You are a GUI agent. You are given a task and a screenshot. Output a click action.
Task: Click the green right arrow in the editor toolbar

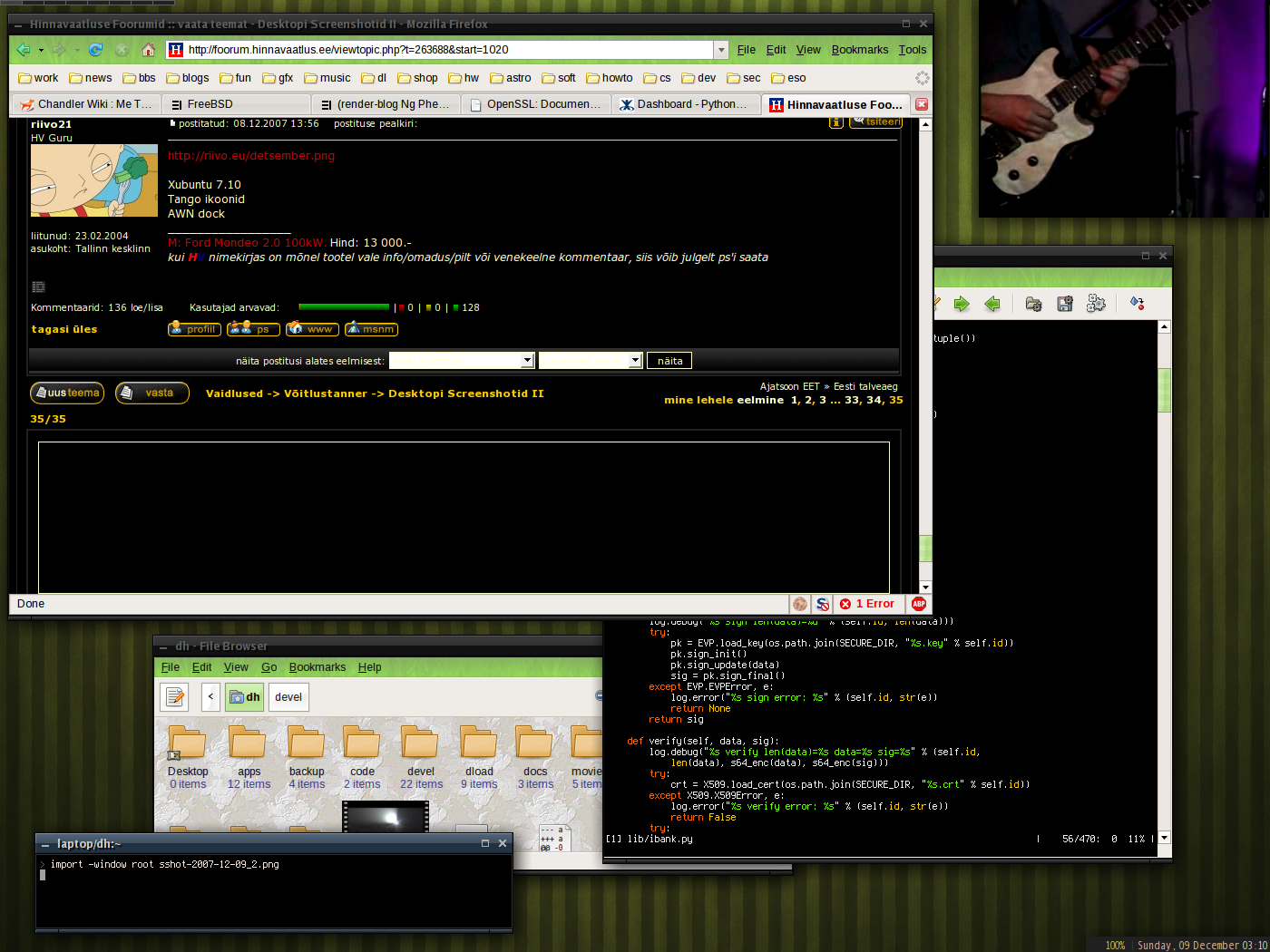962,304
